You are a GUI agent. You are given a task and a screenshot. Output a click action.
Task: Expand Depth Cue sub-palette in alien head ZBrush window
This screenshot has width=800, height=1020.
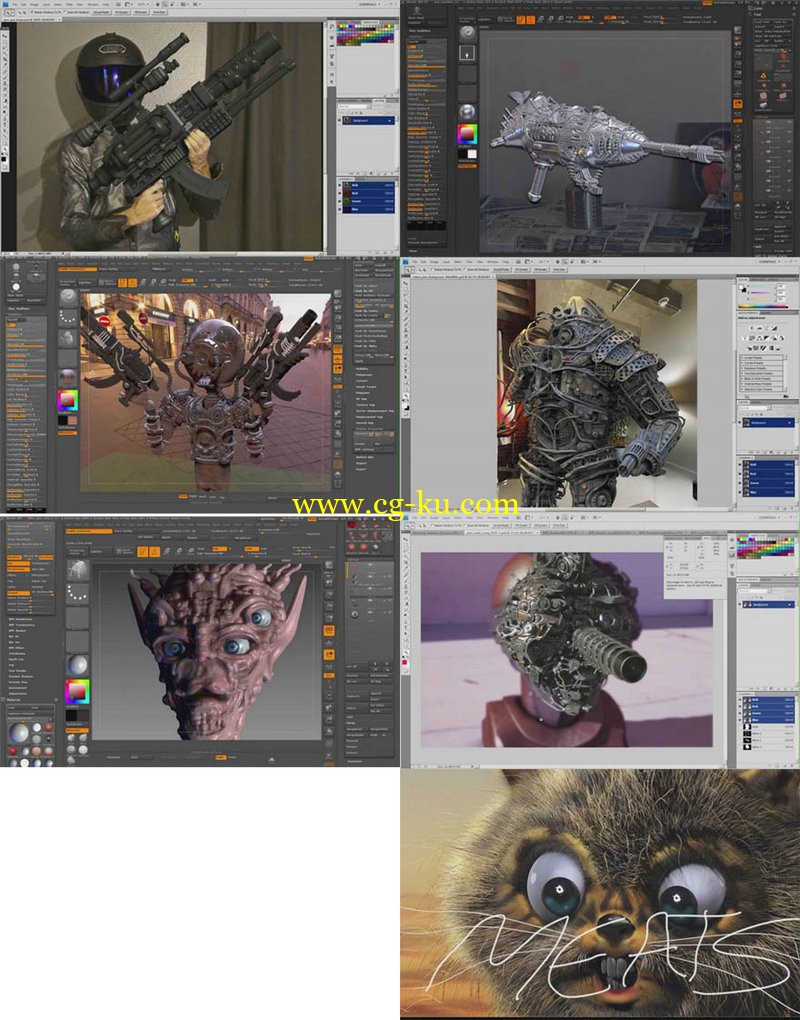16,660
